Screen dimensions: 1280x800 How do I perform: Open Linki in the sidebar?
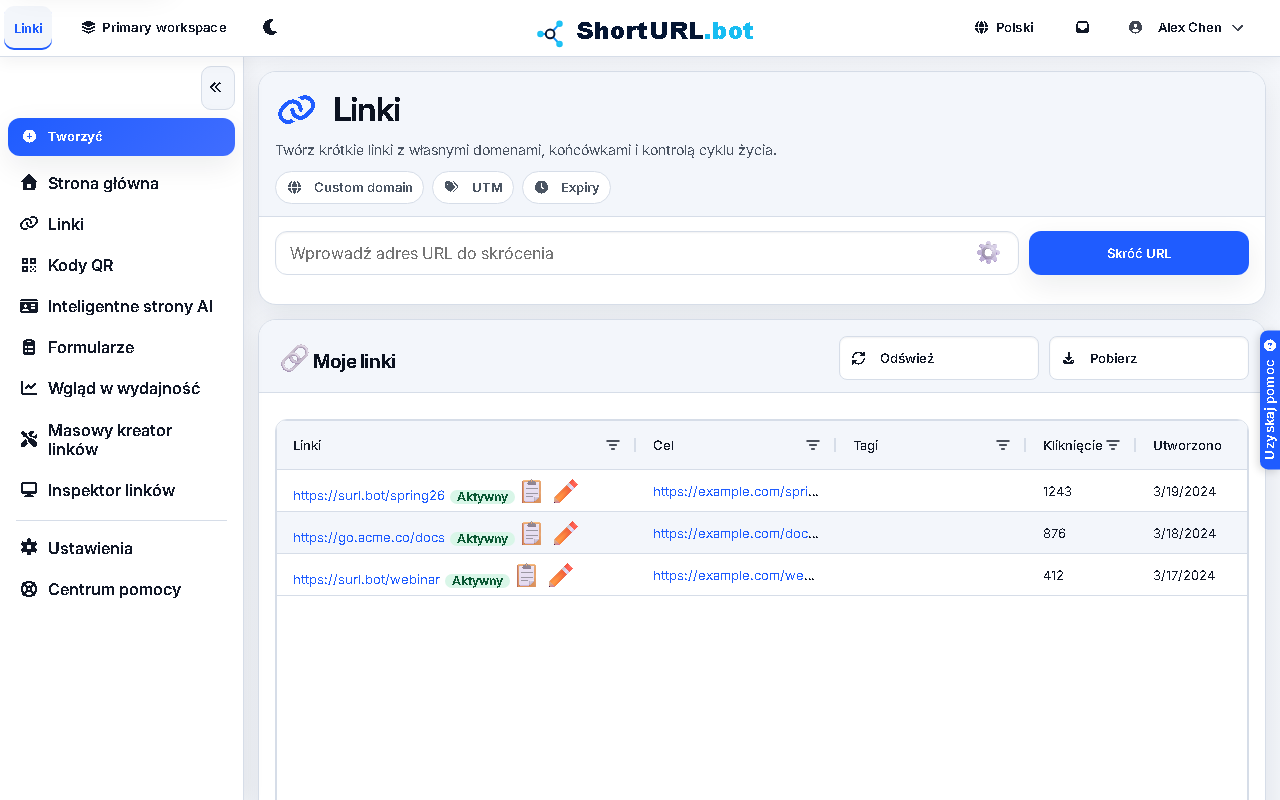click(121, 224)
